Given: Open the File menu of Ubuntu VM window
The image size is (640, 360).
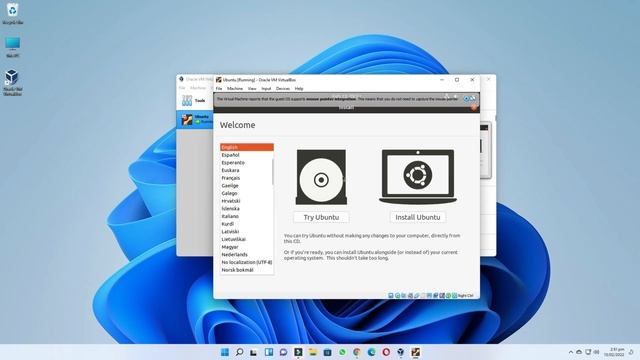Looking at the screenshot, I should (x=219, y=89).
